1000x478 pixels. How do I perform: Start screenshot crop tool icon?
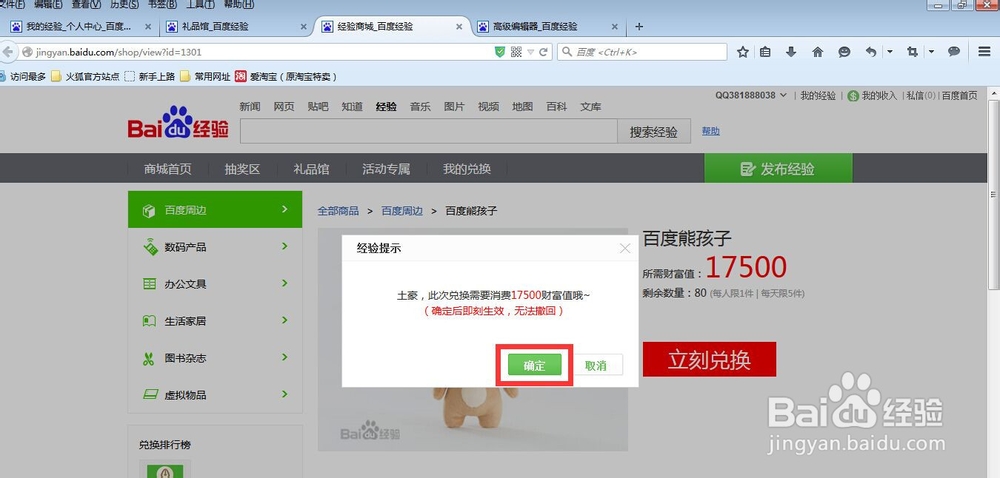[x=913, y=52]
